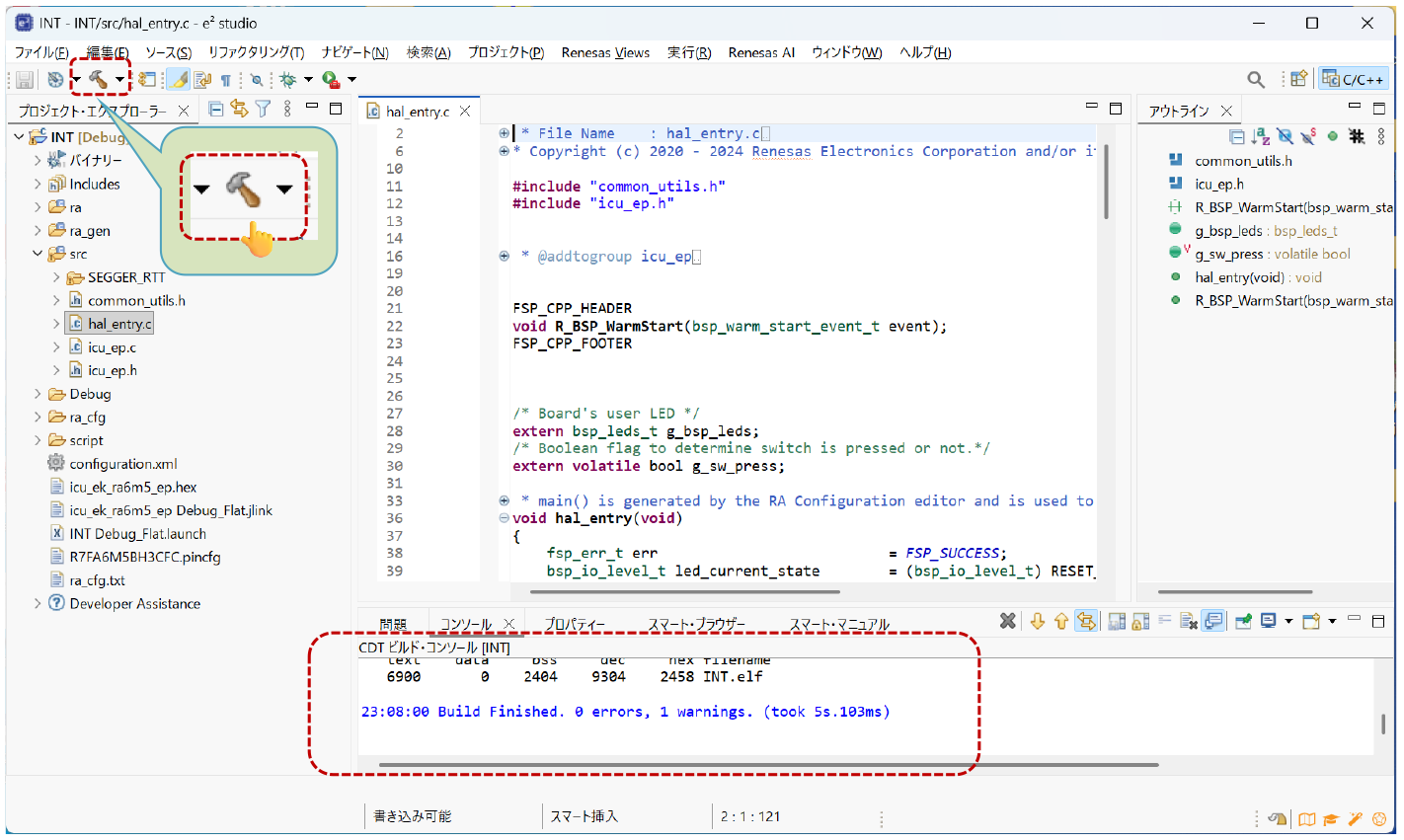Click the search magnifier icon in toolbar
Image resolution: width=1404 pixels, height=840 pixels.
pos(1256,80)
